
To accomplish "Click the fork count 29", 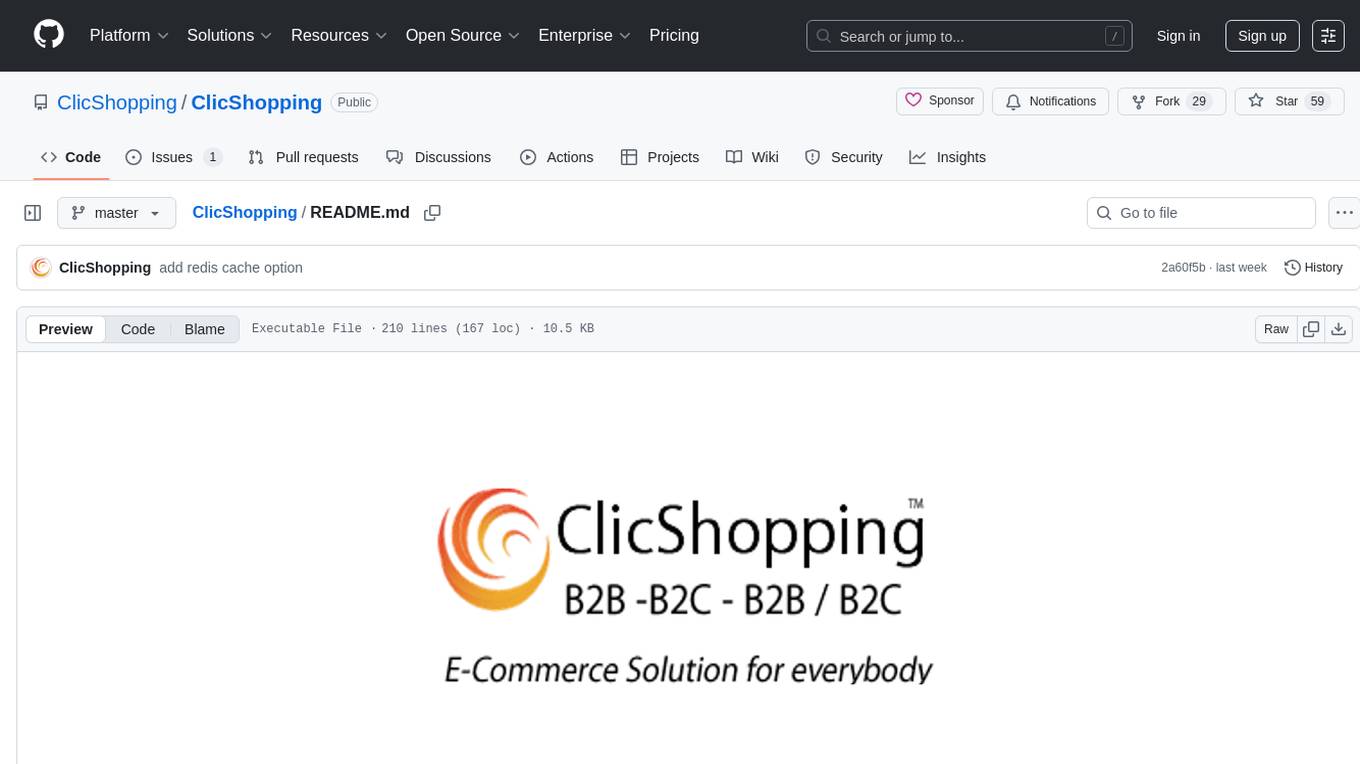I will coord(1199,101).
